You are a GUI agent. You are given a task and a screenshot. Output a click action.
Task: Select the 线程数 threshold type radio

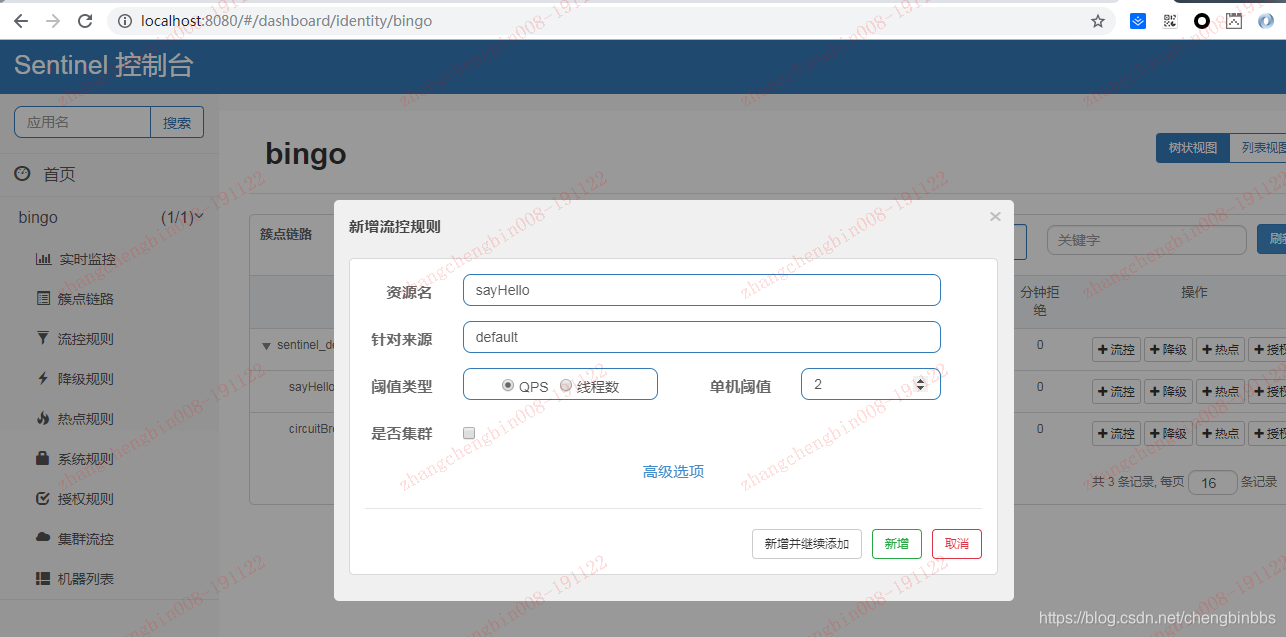tap(566, 385)
